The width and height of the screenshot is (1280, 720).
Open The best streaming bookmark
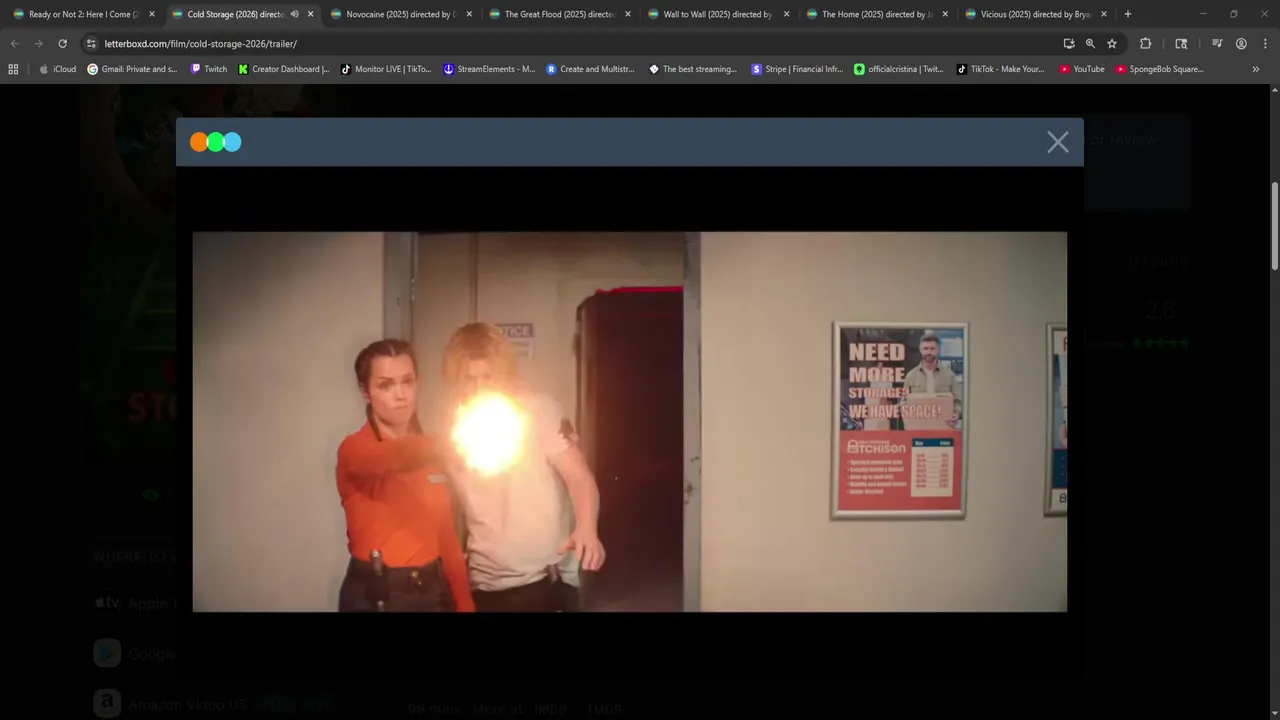pyautogui.click(x=693, y=69)
